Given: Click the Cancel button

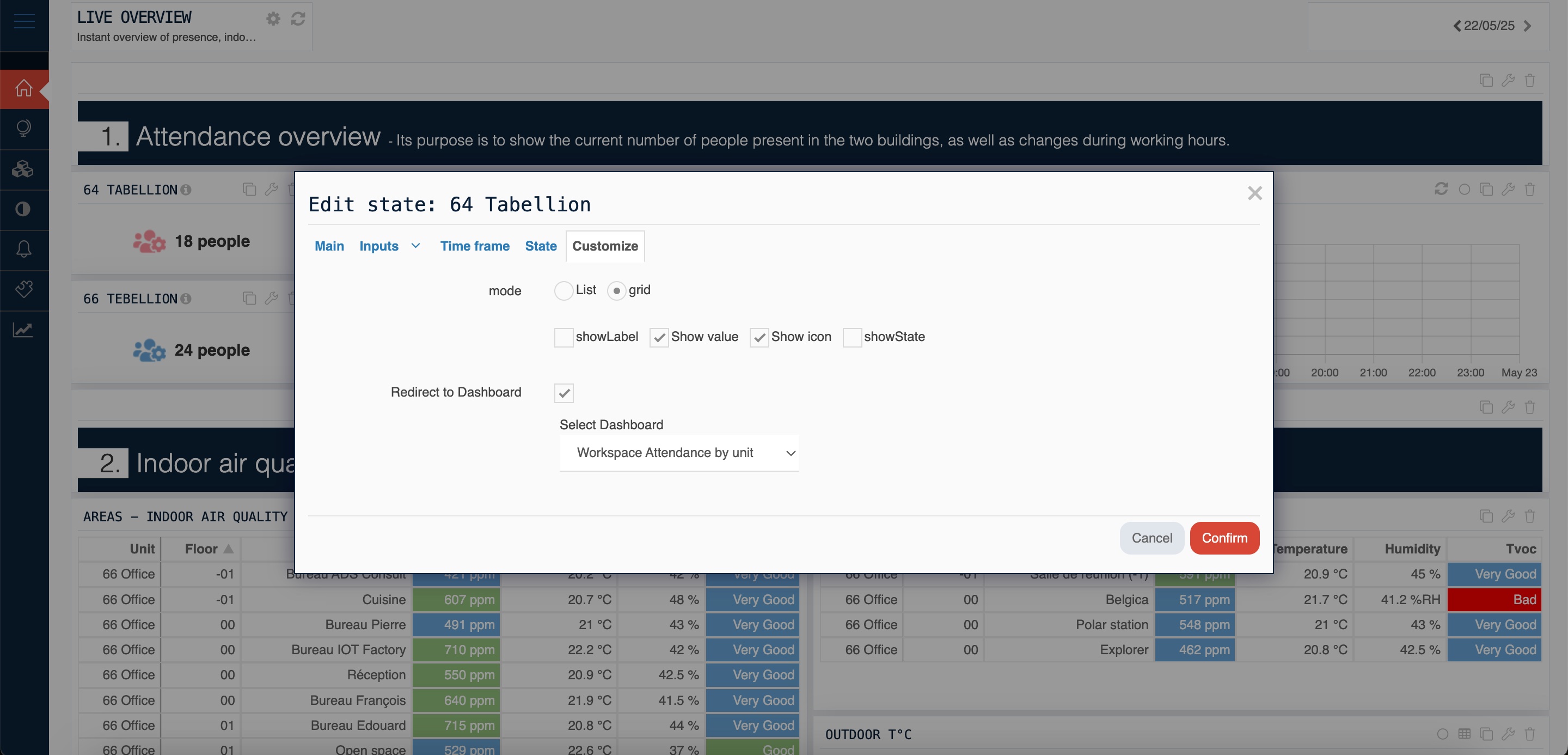Looking at the screenshot, I should coord(1151,538).
